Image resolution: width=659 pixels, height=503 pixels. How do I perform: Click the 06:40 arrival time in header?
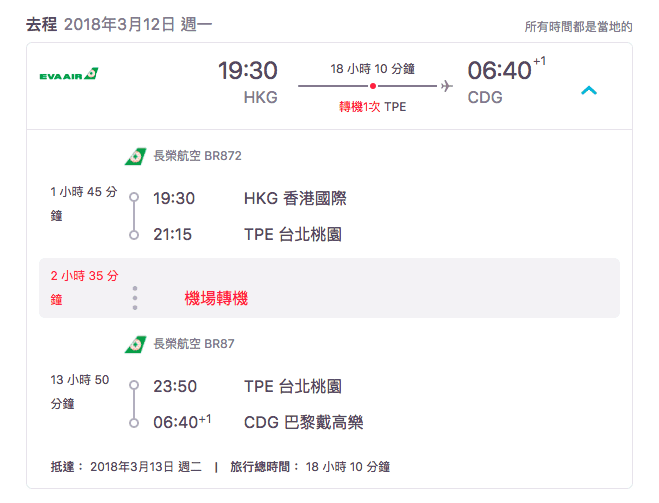499,70
